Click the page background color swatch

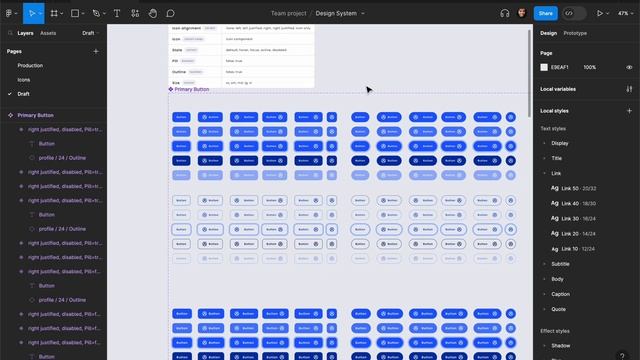tap(544, 67)
